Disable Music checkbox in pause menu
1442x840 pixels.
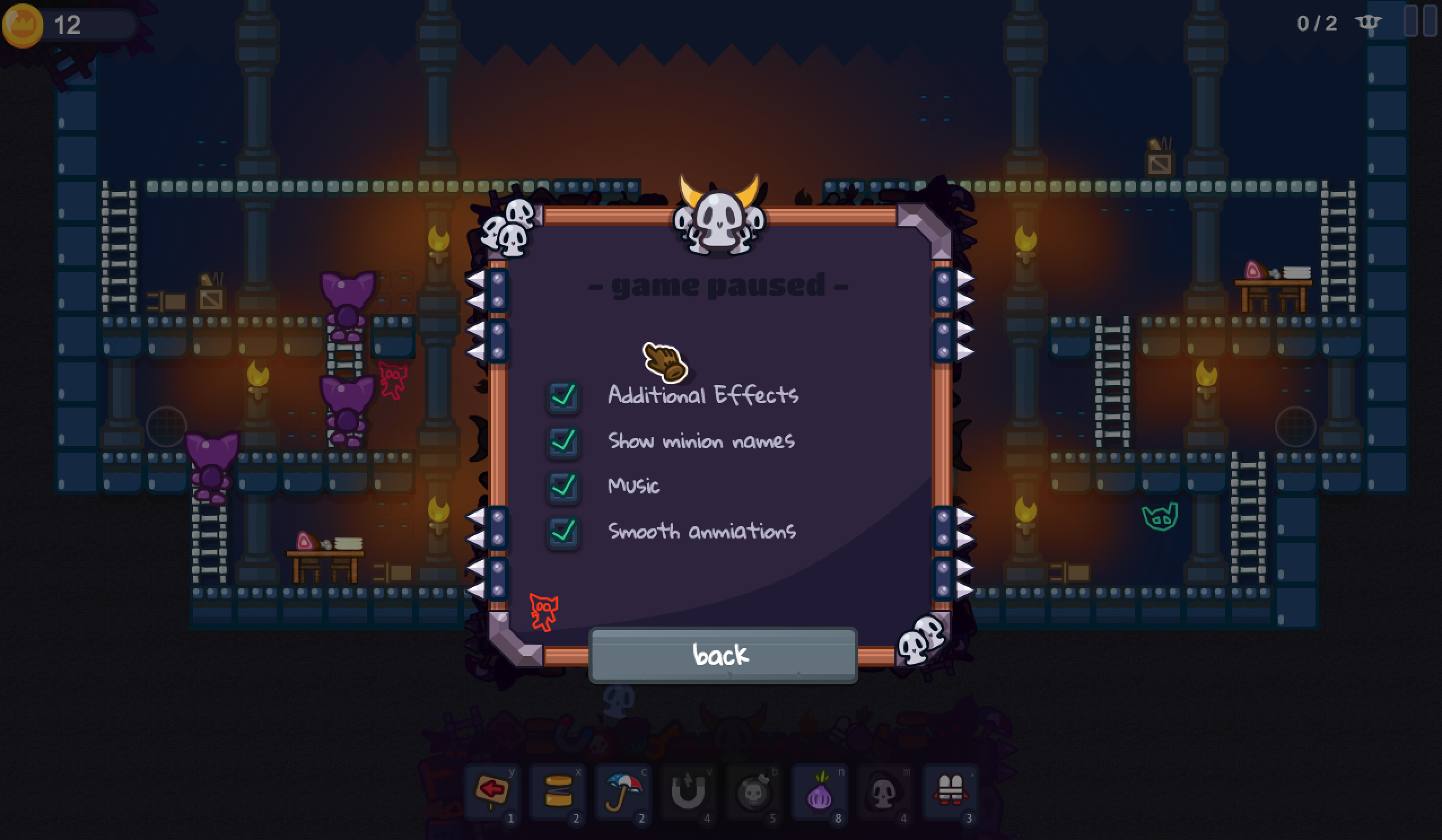click(562, 485)
